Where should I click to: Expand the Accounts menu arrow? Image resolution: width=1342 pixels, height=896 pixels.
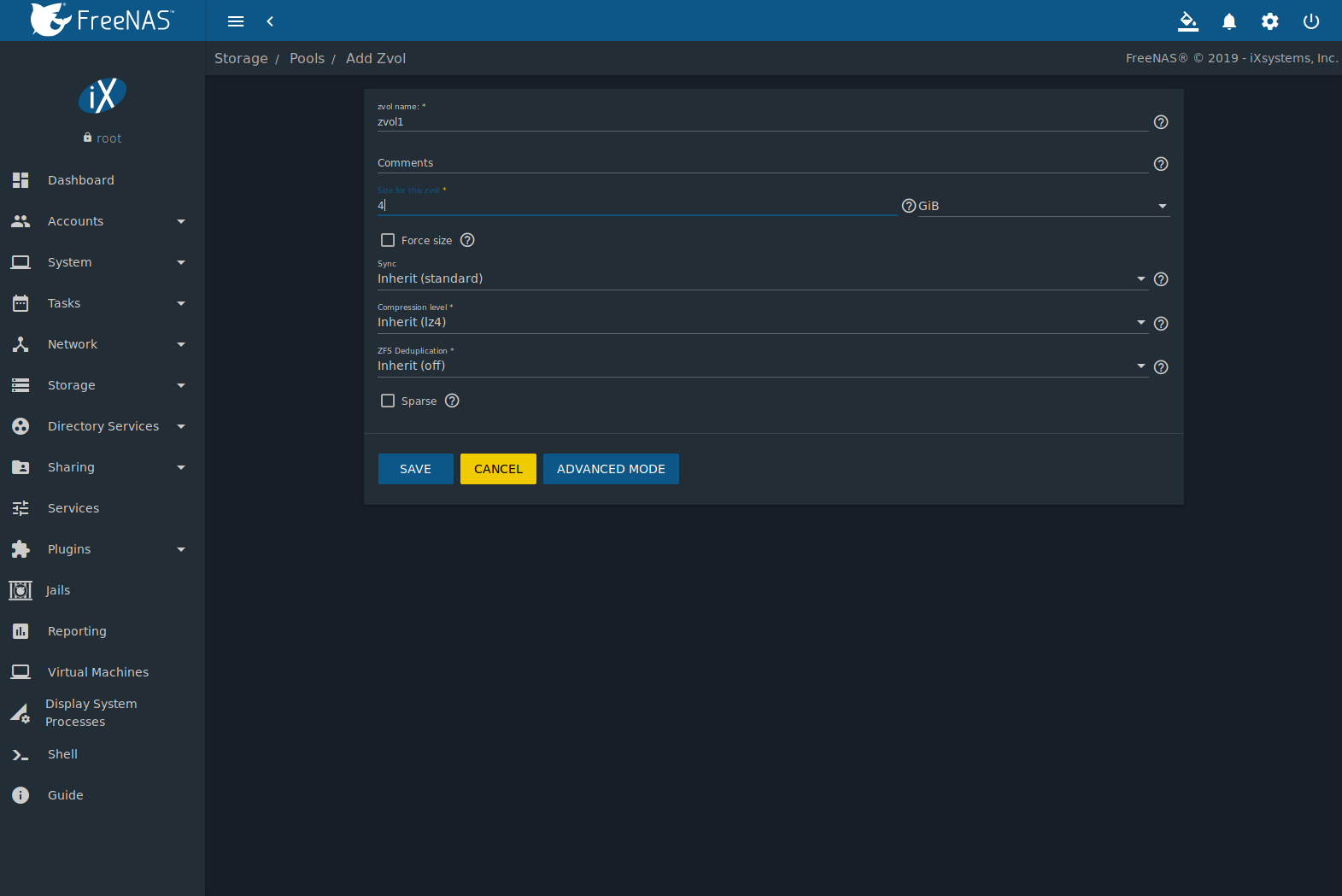pos(181,221)
